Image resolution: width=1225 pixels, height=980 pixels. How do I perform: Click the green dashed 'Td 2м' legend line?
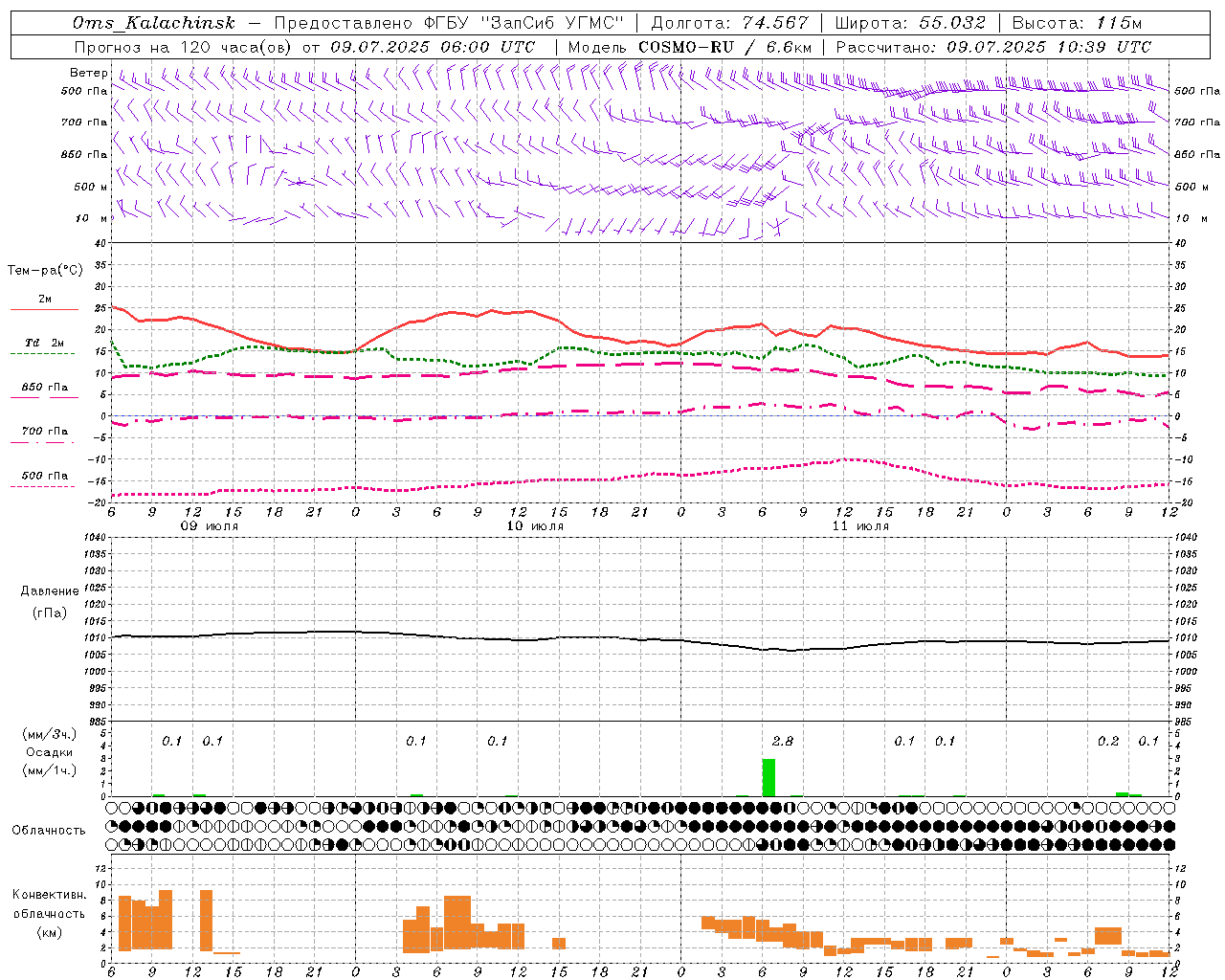click(x=44, y=353)
